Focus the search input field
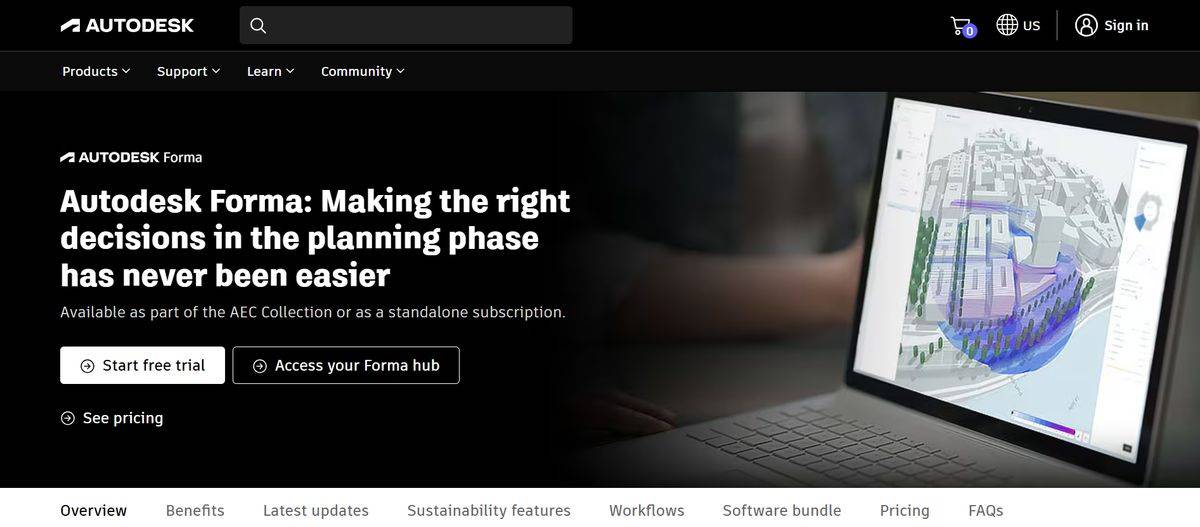This screenshot has width=1200, height=527. (x=406, y=25)
